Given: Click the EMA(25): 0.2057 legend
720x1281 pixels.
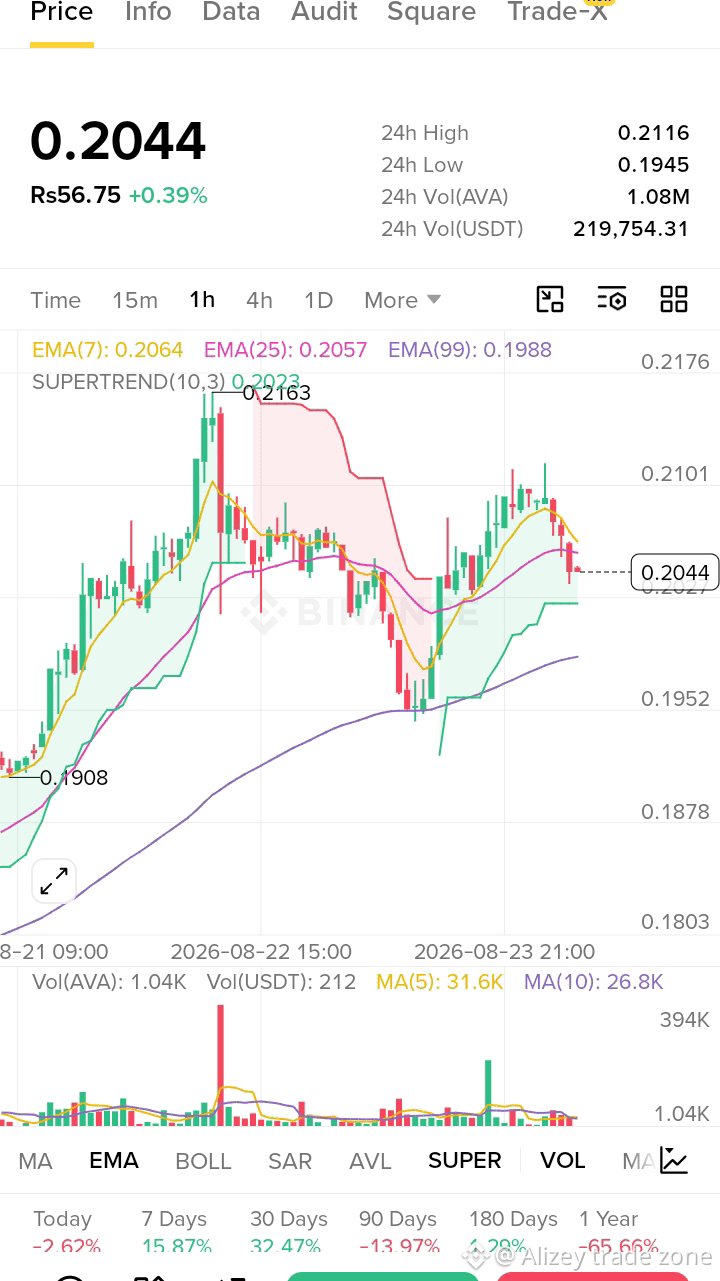Looking at the screenshot, I should pos(285,350).
